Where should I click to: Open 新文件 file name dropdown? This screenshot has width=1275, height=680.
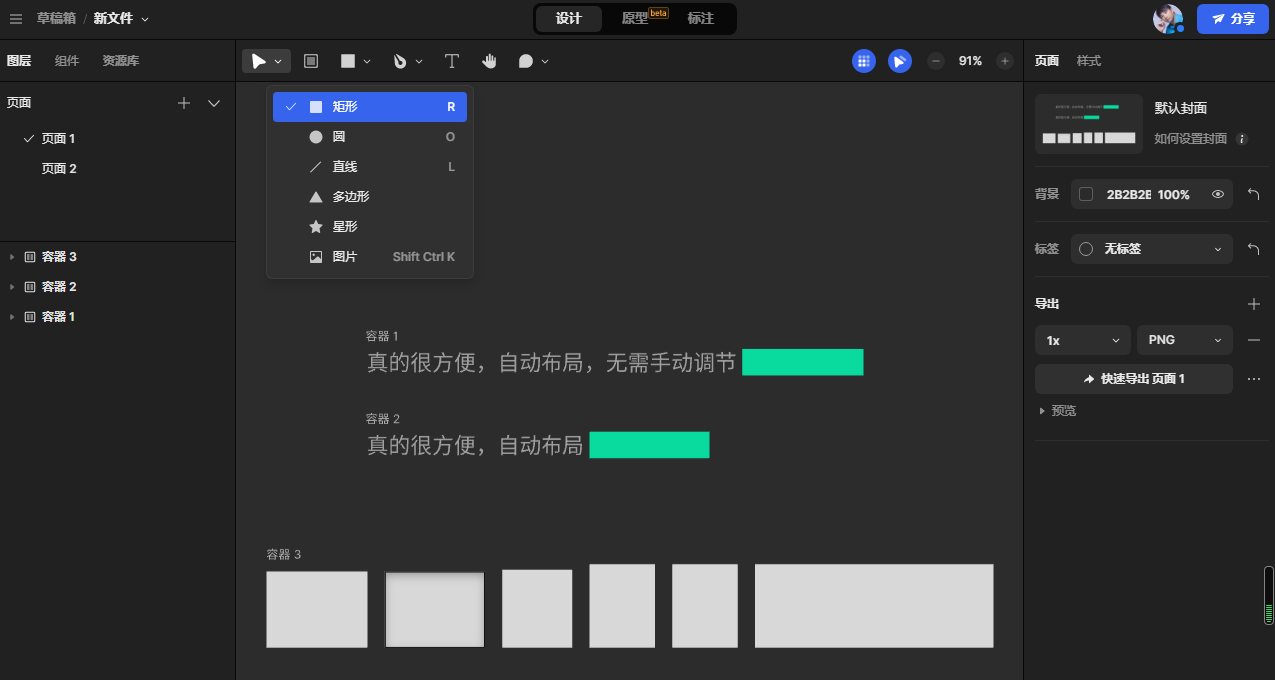point(121,19)
